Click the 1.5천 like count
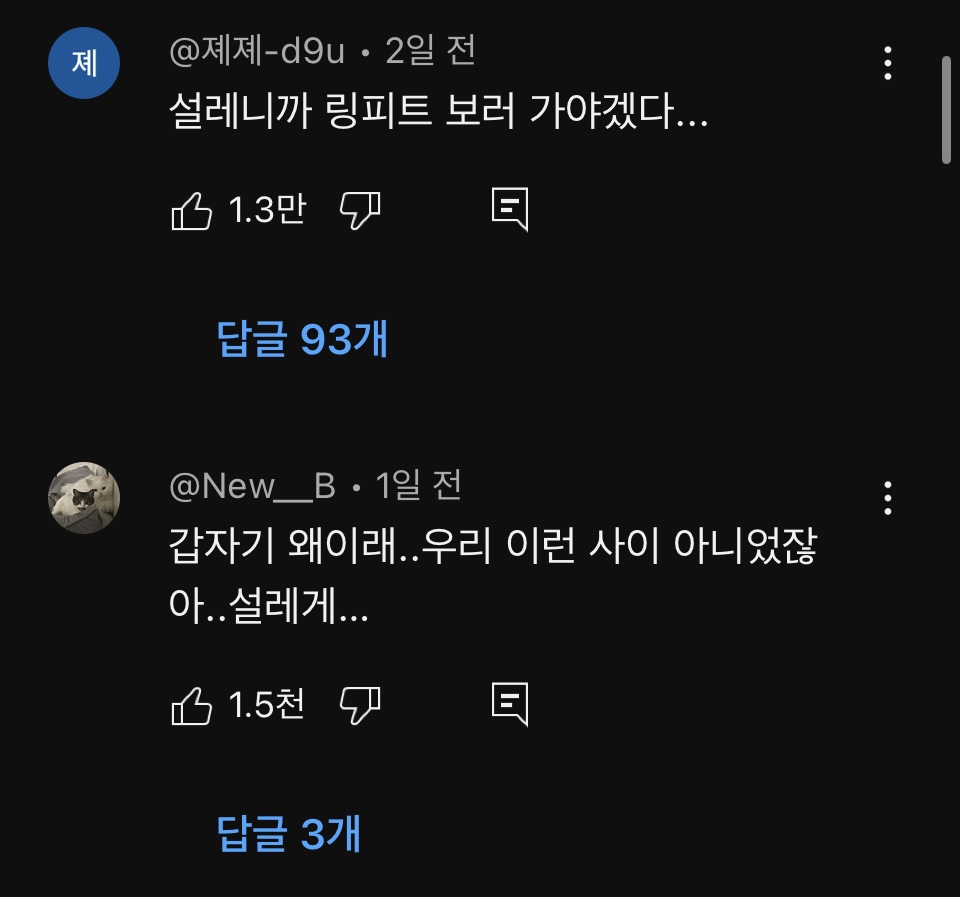This screenshot has height=897, width=960. (x=266, y=705)
